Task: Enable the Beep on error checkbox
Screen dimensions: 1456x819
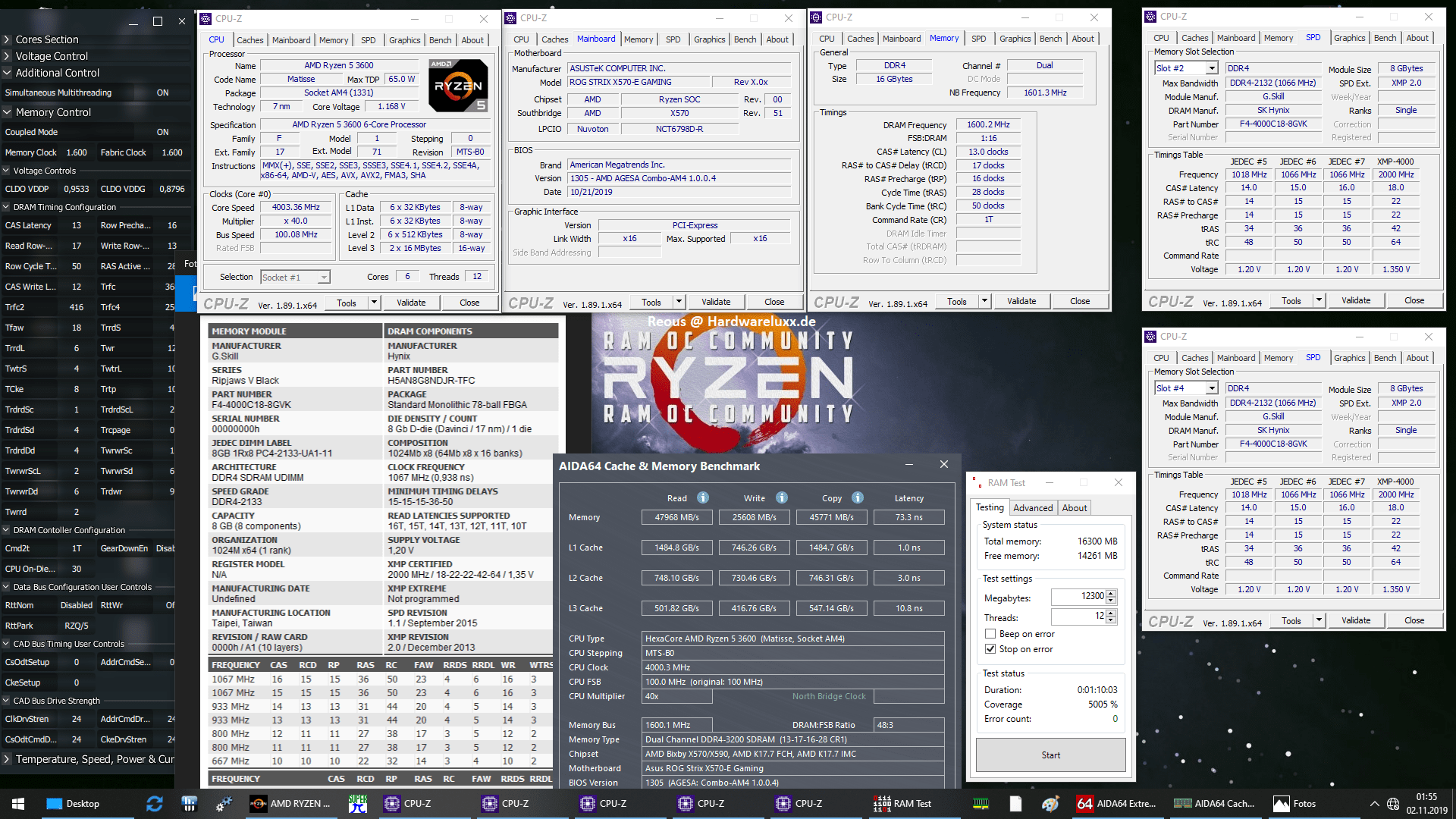Action: (x=990, y=634)
